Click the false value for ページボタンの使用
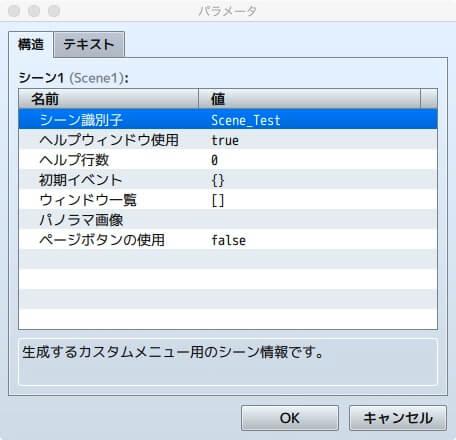Screen dimensions: 456x440 (x=229, y=240)
